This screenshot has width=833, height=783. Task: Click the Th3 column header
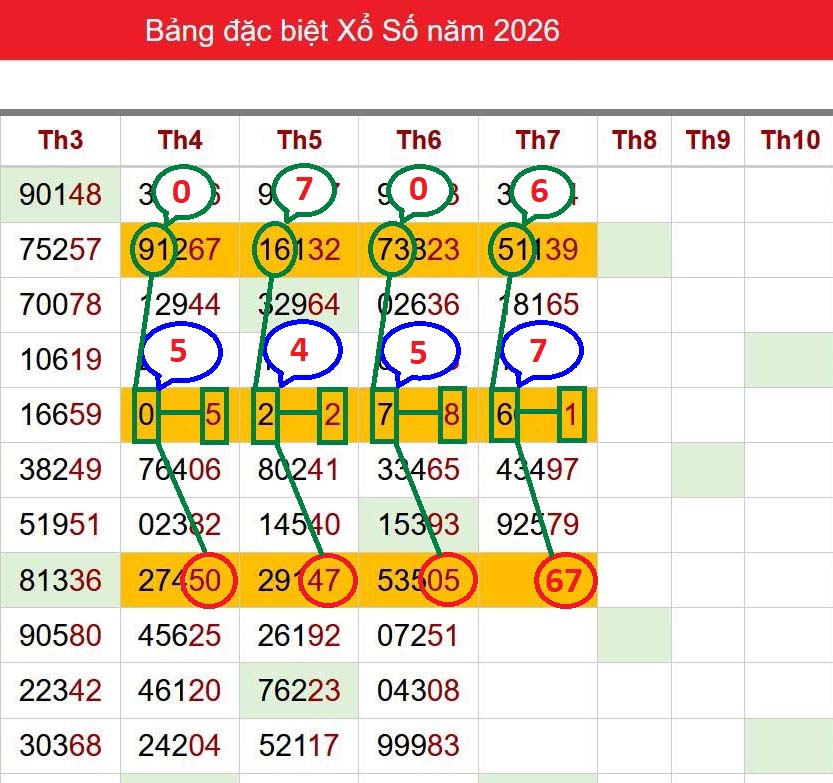pyautogui.click(x=60, y=140)
